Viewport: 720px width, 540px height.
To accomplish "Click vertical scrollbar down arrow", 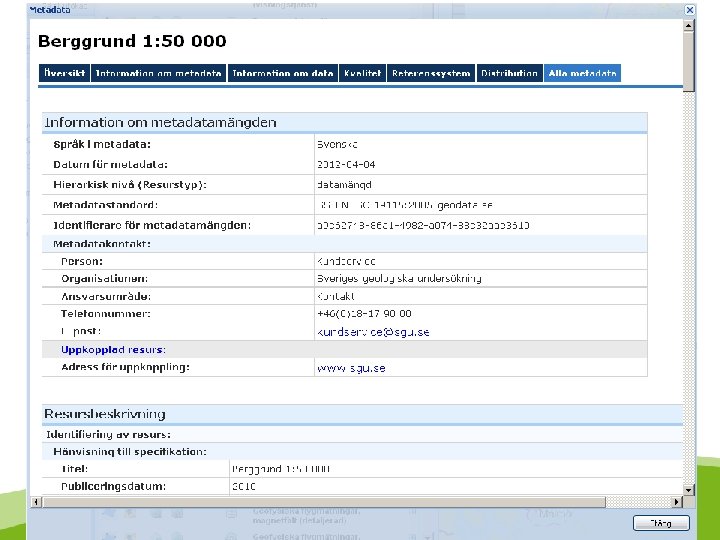I will coord(688,490).
